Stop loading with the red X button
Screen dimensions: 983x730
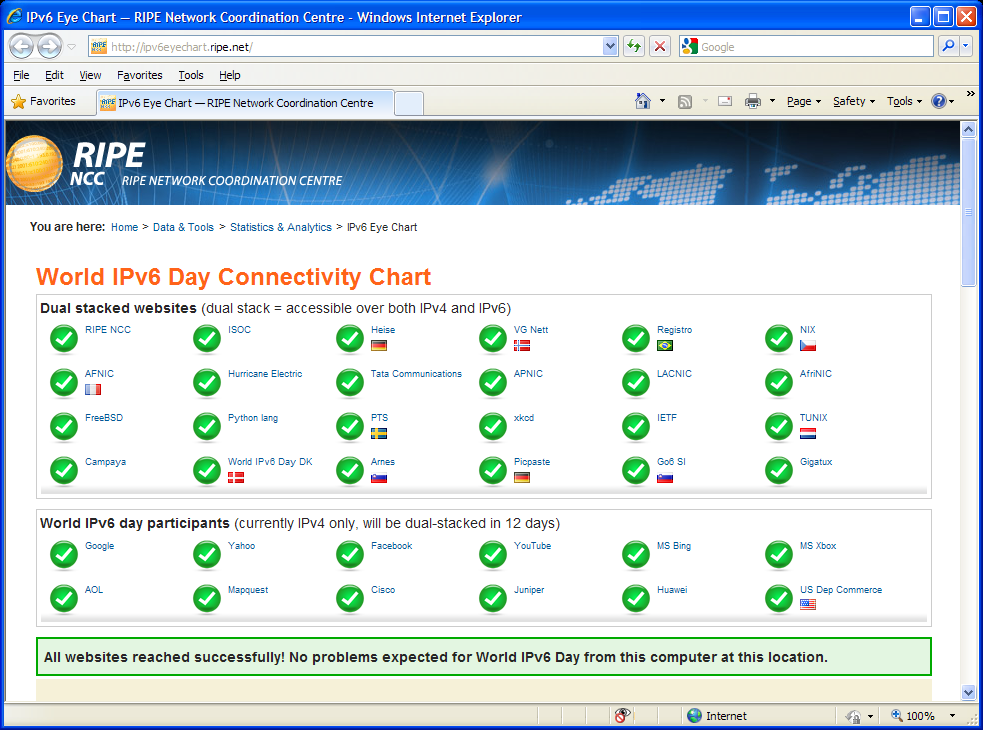pos(660,46)
